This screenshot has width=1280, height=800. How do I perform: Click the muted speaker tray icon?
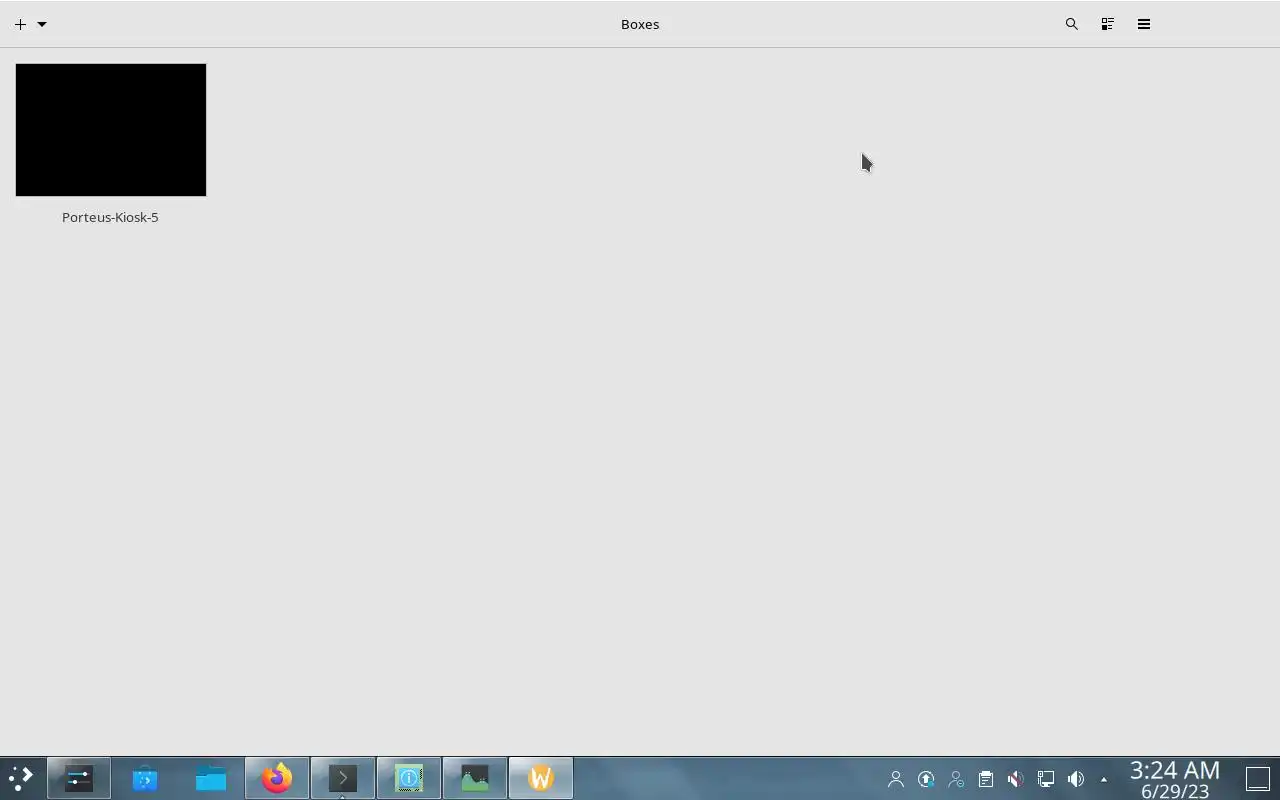coord(1016,779)
